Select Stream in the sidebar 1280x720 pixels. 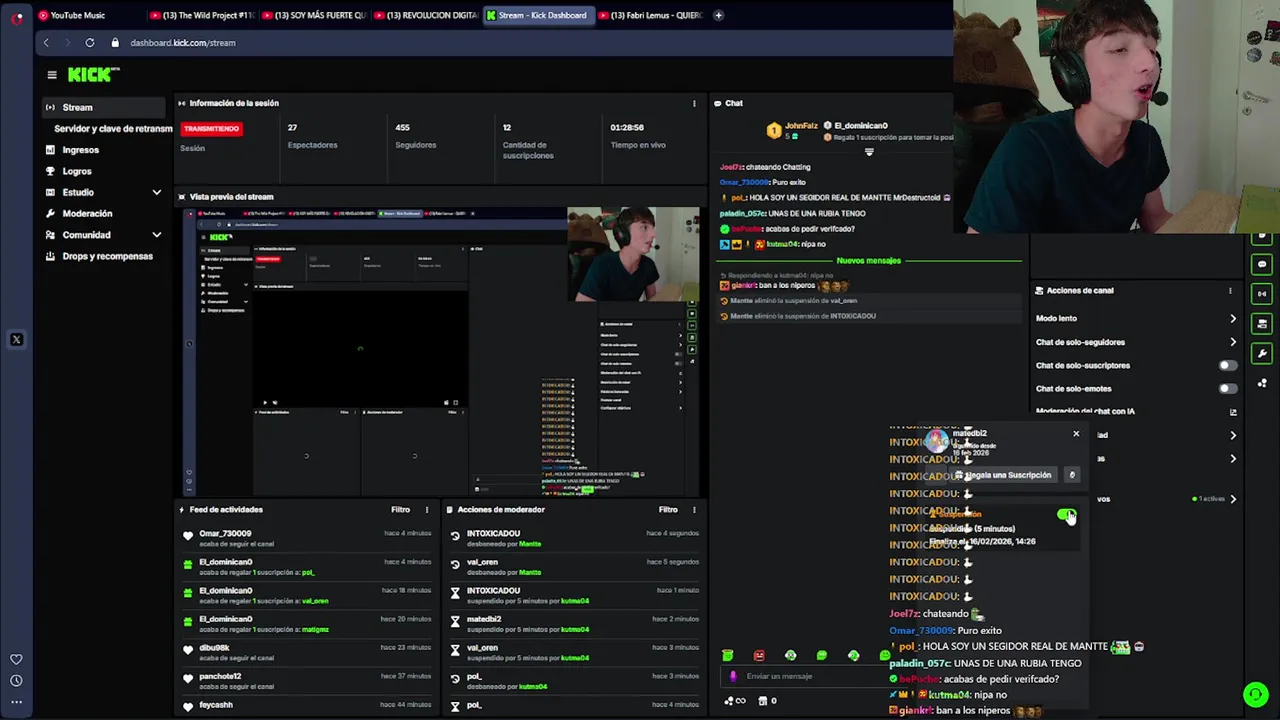[104, 107]
